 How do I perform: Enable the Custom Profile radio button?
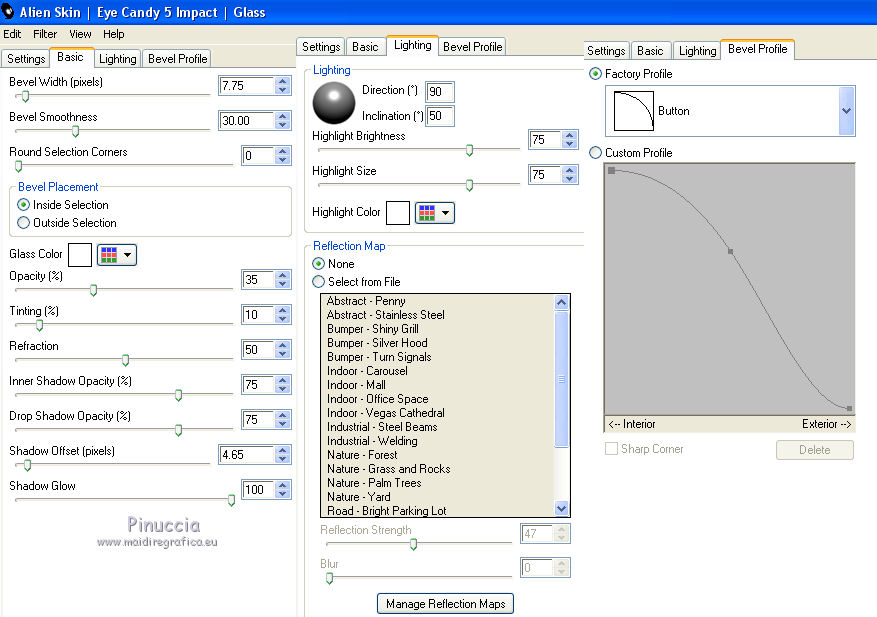(x=596, y=153)
